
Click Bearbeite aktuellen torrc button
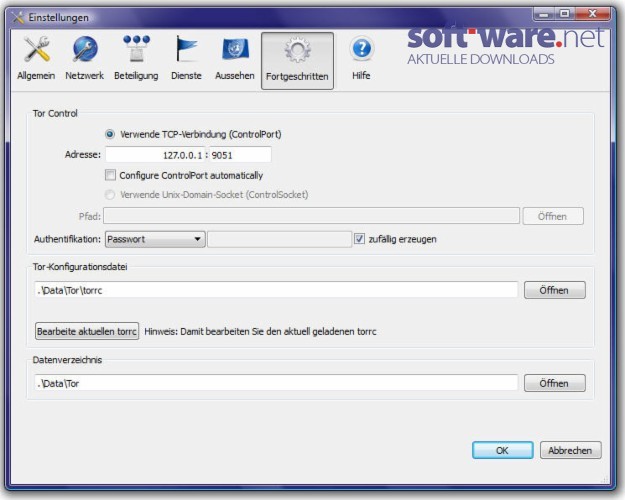point(87,331)
